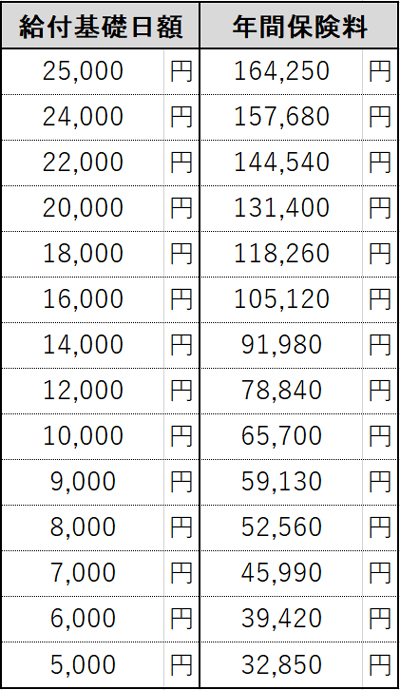Screen dimensions: 400x690
Task: Select the 131,400 premium cell
Action: point(281,209)
